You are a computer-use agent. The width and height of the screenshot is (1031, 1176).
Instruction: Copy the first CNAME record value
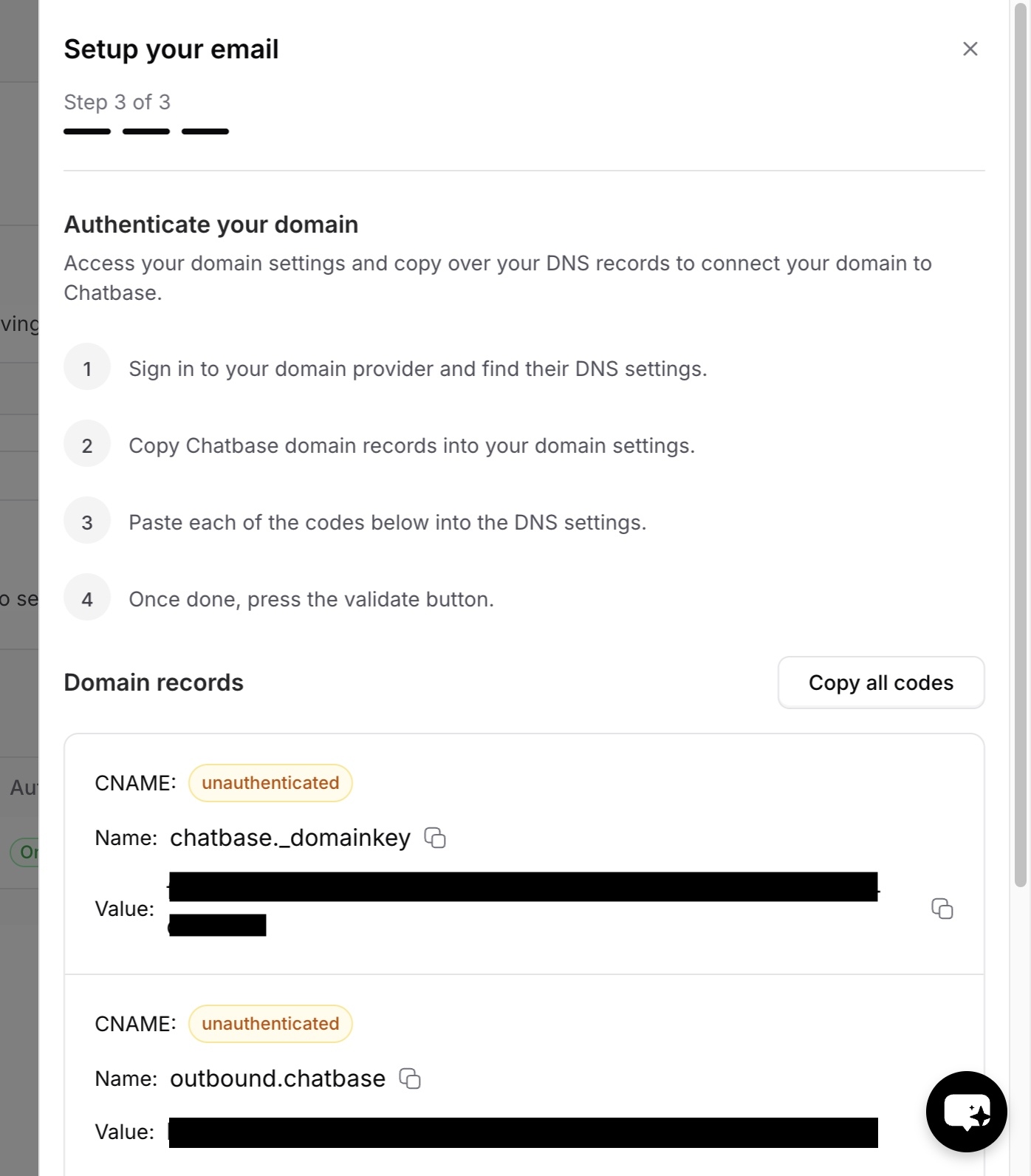click(x=942, y=909)
